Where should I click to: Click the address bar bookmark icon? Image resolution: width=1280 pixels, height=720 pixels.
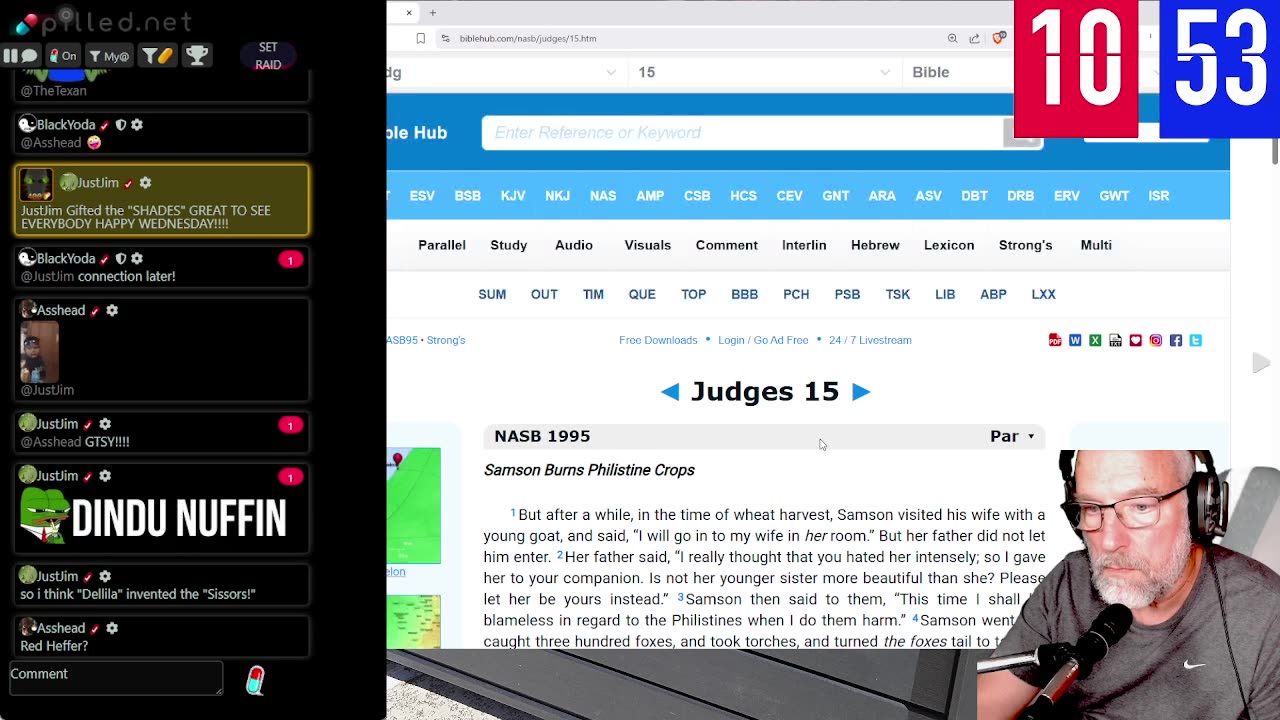tap(421, 38)
